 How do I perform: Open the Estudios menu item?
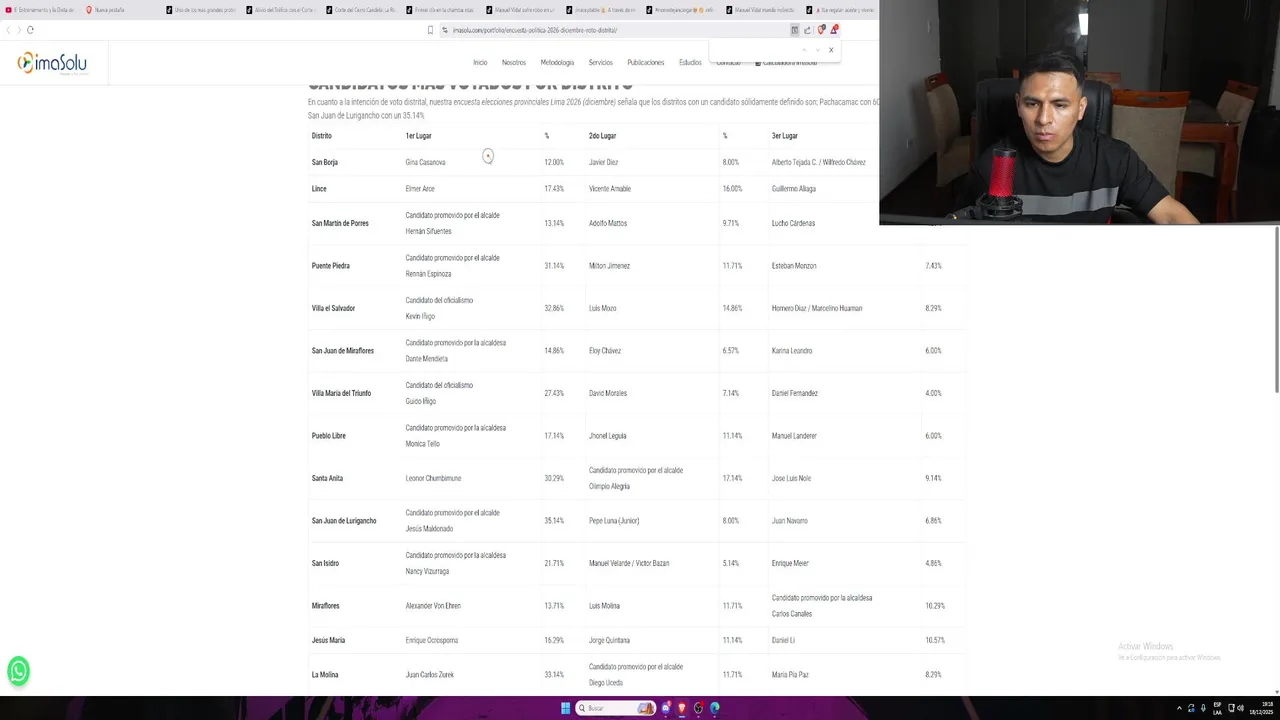690,62
